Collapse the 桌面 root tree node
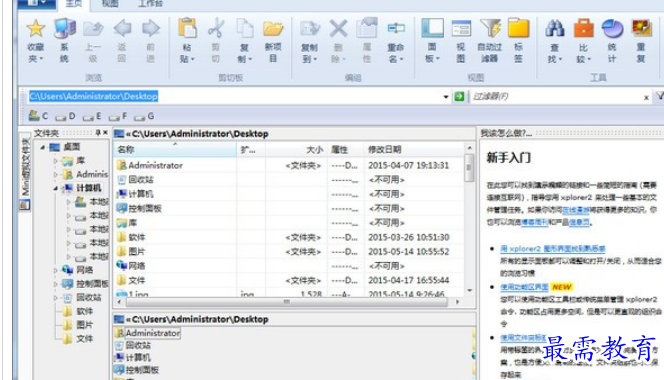 (42, 147)
